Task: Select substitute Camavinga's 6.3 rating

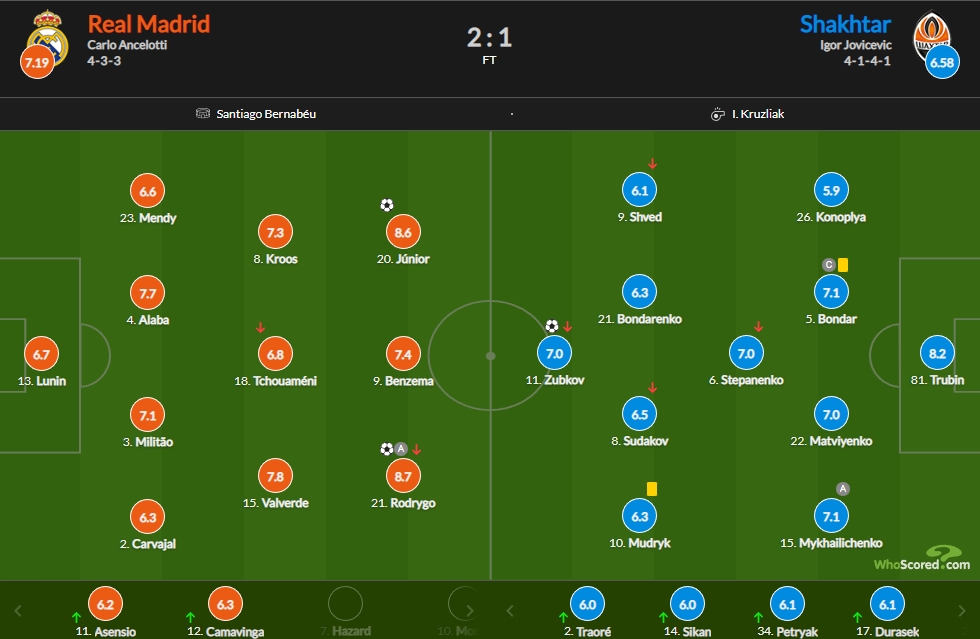Action: 225,604
